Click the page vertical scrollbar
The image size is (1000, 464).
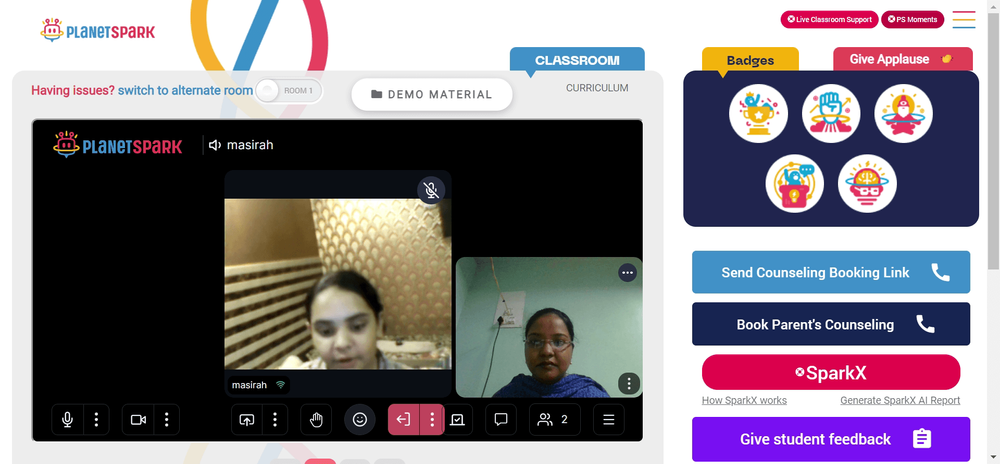pyautogui.click(x=994, y=140)
